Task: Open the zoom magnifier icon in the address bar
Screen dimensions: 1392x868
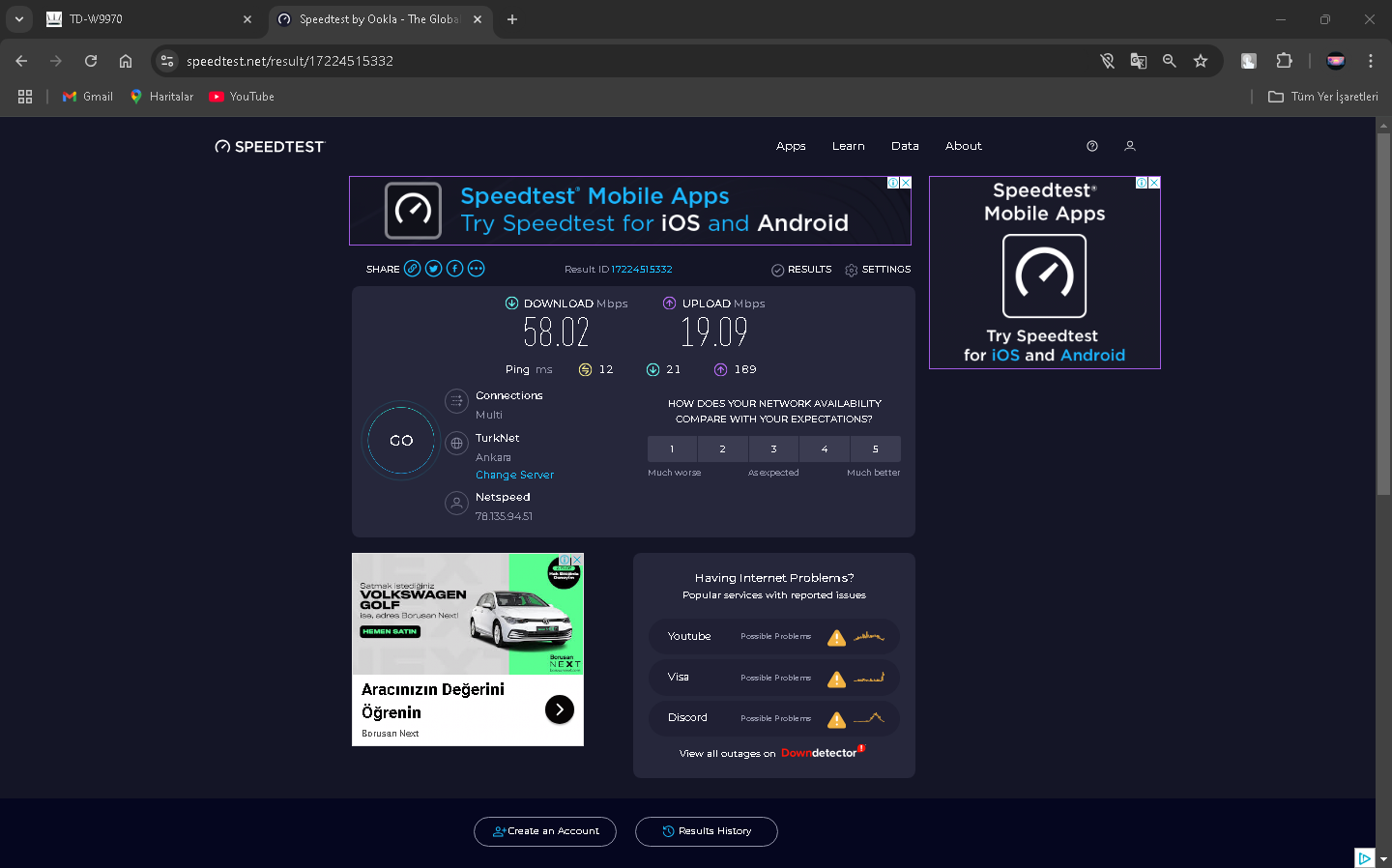Action: (x=1170, y=61)
